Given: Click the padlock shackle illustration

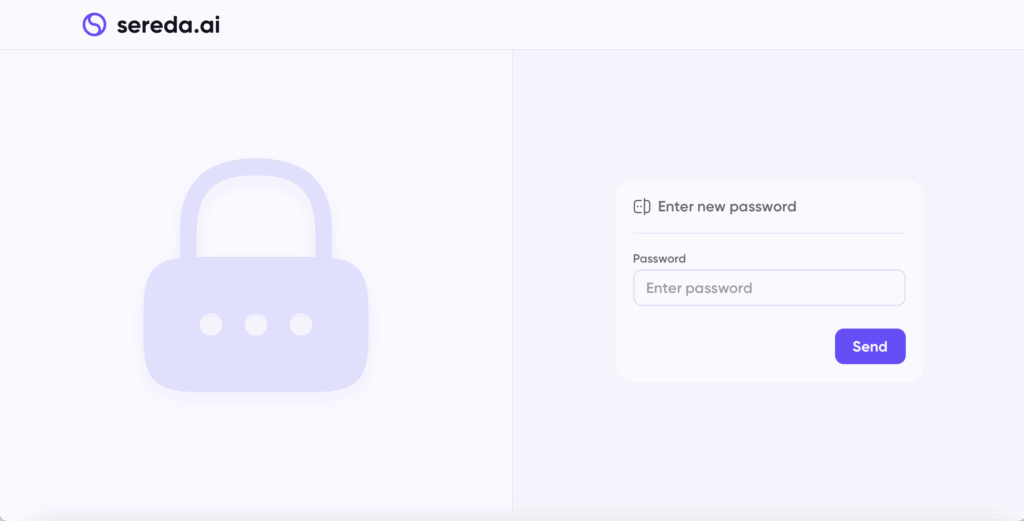Looking at the screenshot, I should tap(256, 208).
